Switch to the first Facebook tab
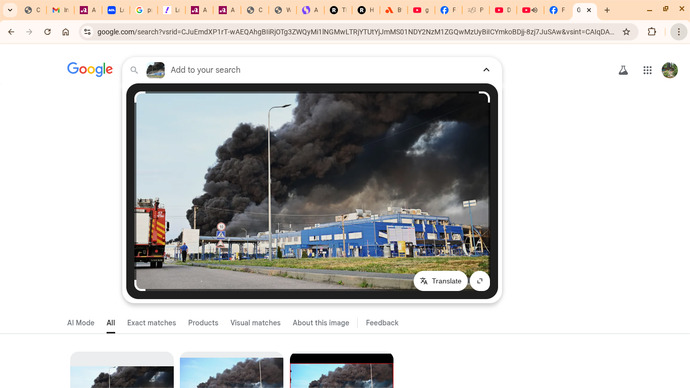690x388 pixels. pyautogui.click(x=448, y=10)
